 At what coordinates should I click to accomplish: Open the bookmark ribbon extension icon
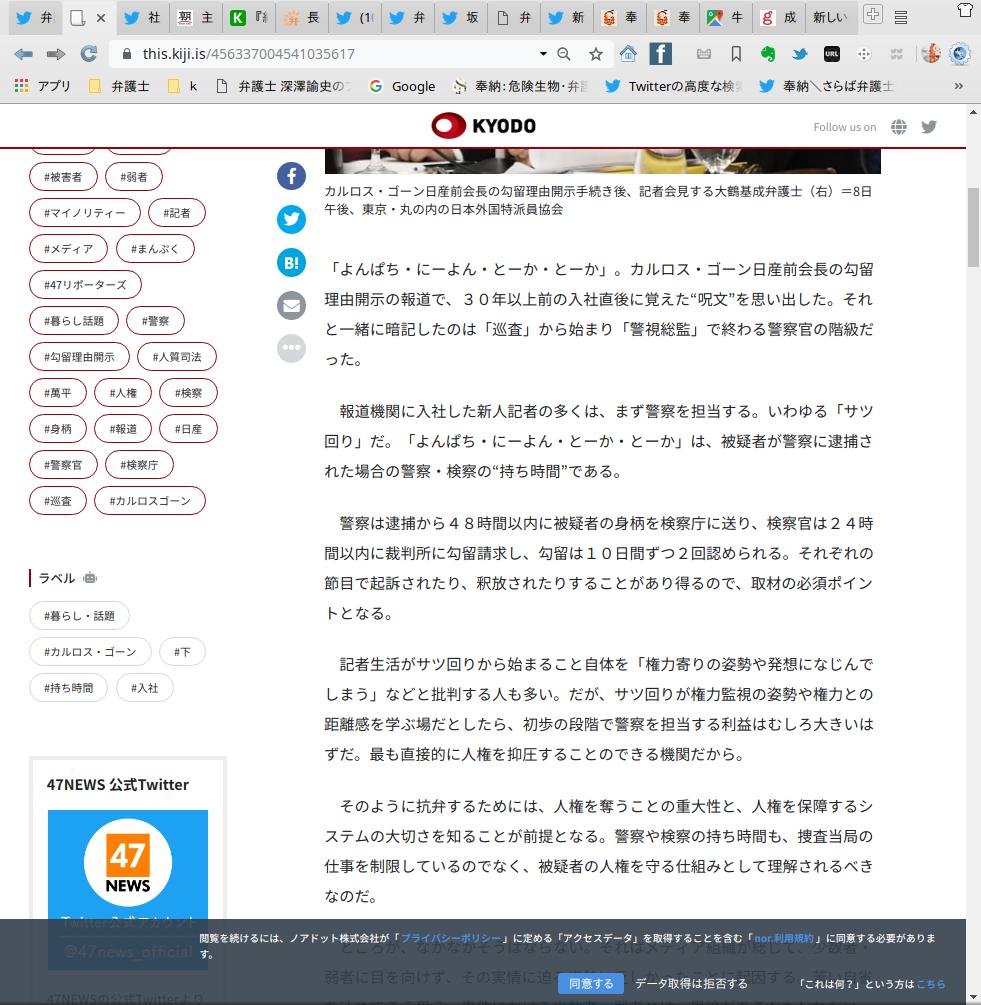pos(736,54)
